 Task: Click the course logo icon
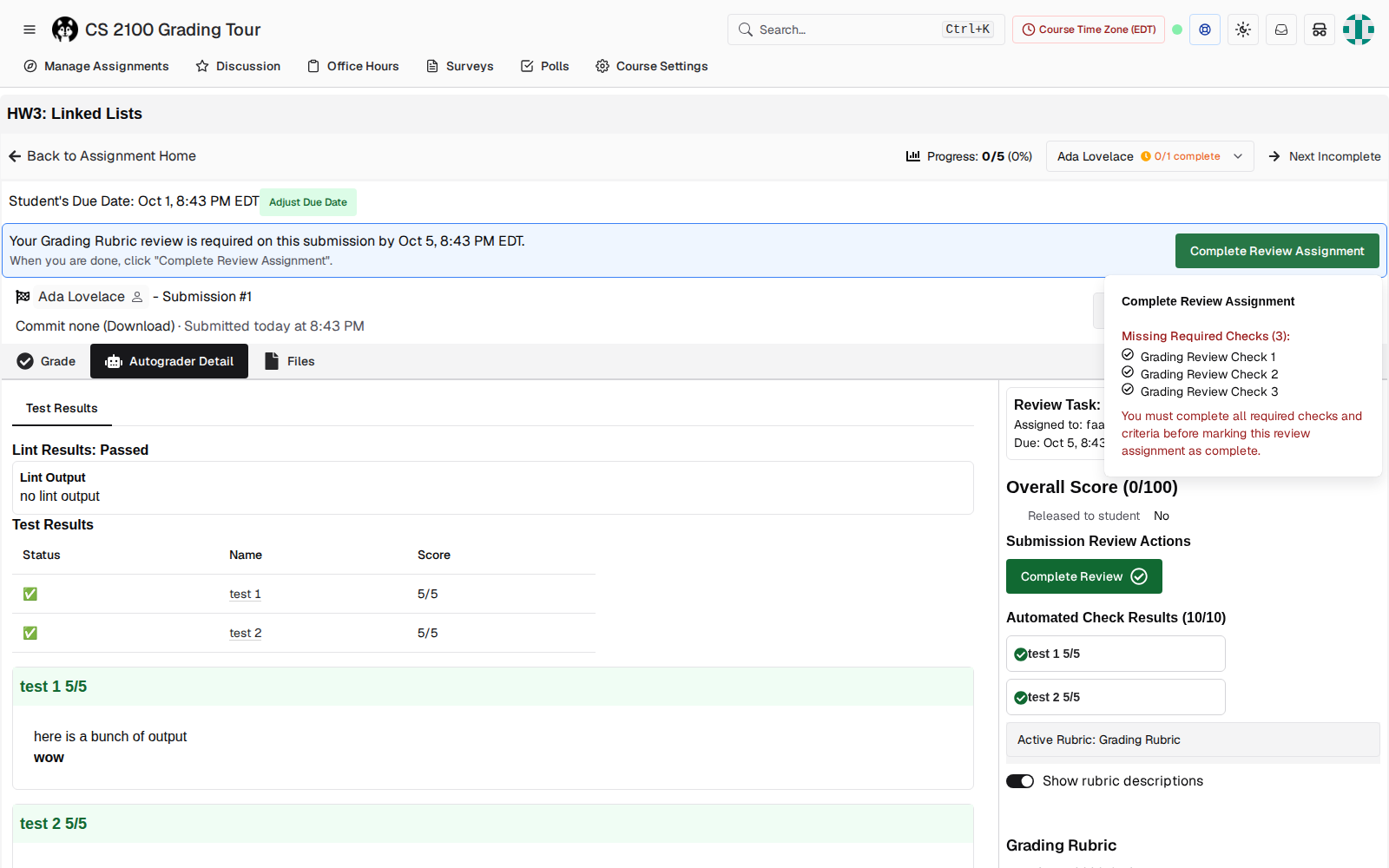[64, 30]
